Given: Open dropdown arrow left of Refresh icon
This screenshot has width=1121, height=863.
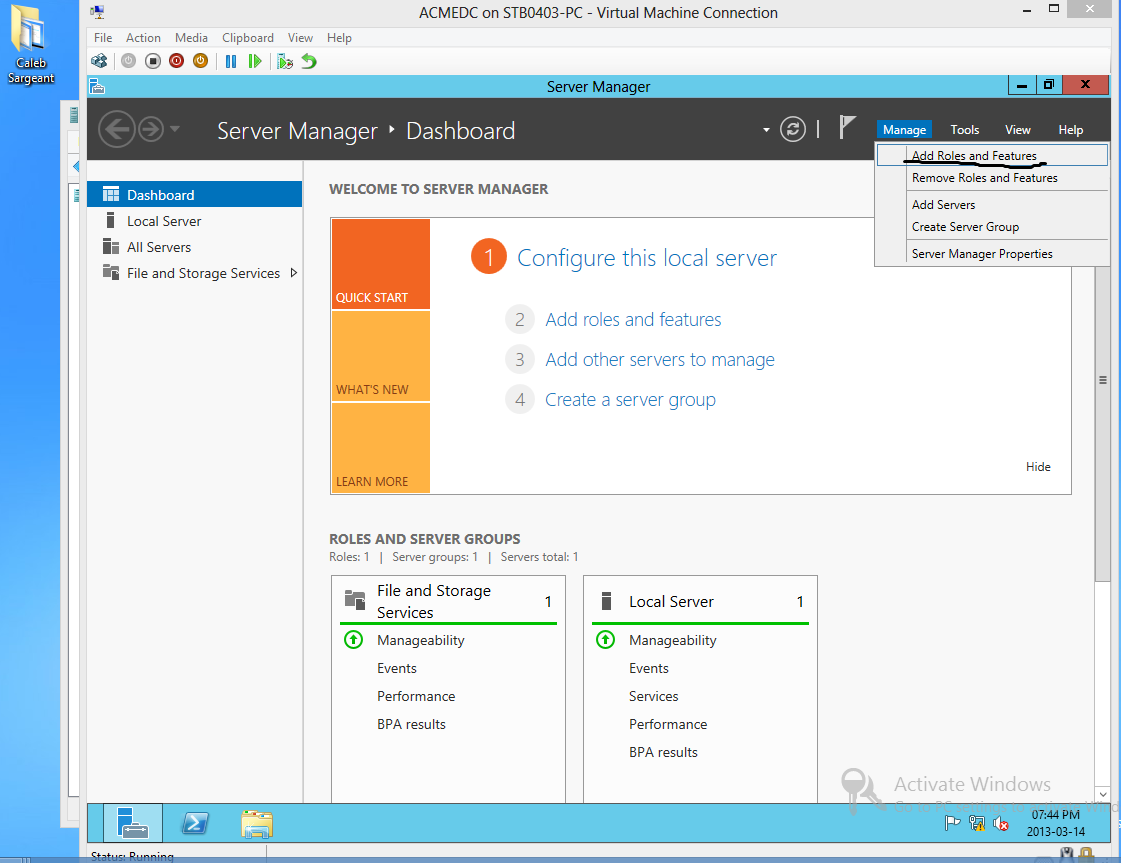Looking at the screenshot, I should (x=766, y=130).
